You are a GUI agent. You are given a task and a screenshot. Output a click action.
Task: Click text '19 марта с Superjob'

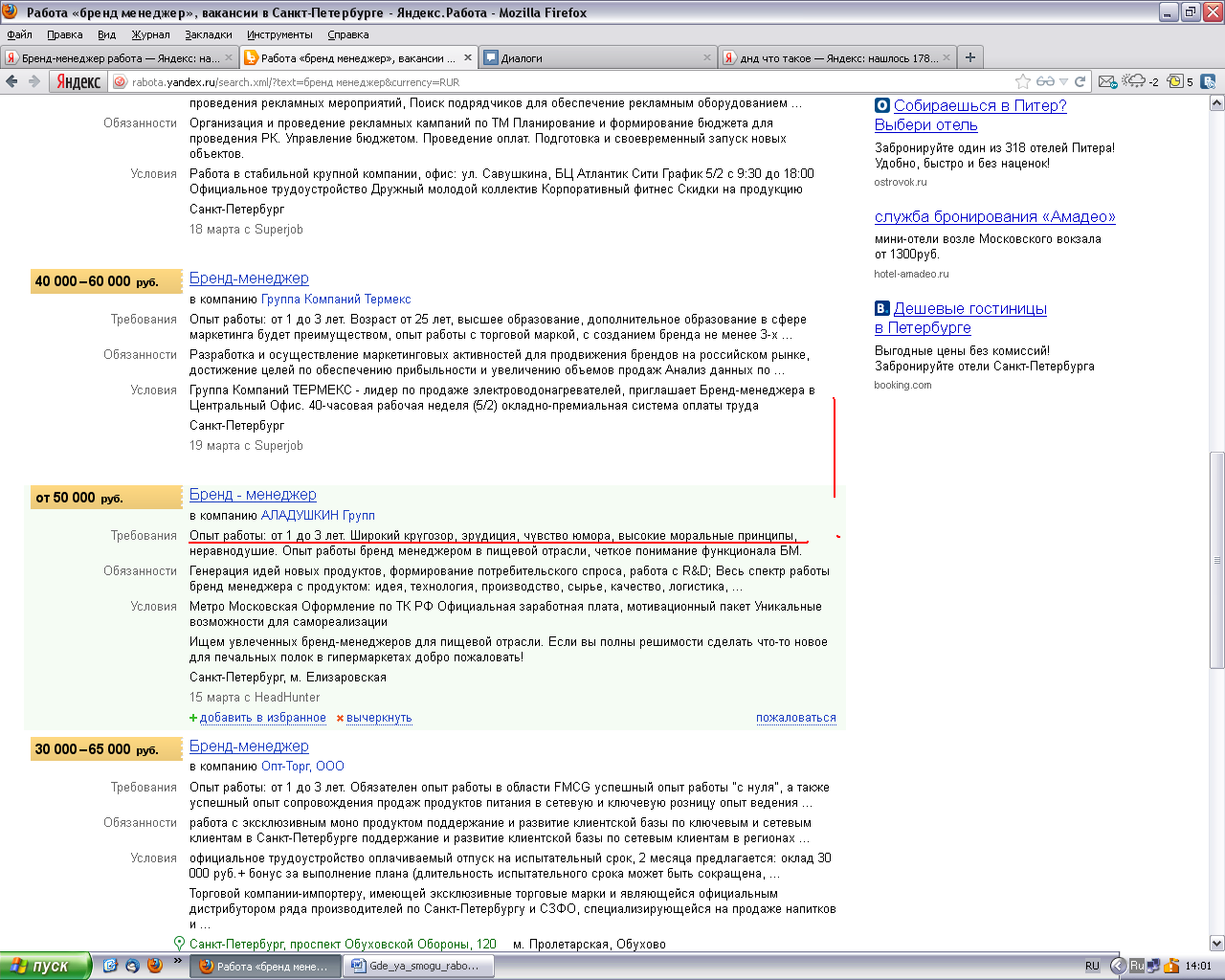246,445
